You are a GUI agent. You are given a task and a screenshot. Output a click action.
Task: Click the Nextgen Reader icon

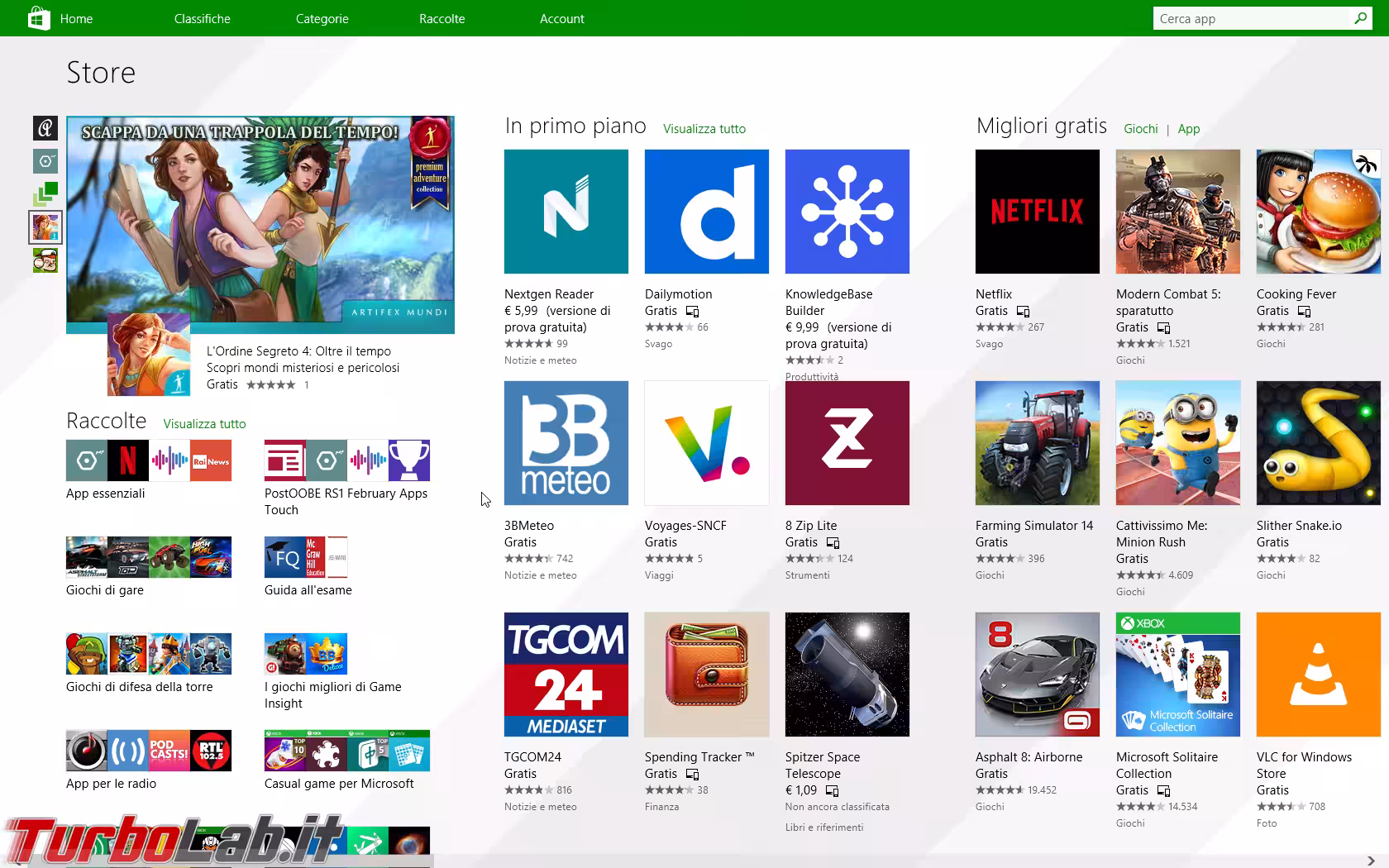(x=566, y=212)
